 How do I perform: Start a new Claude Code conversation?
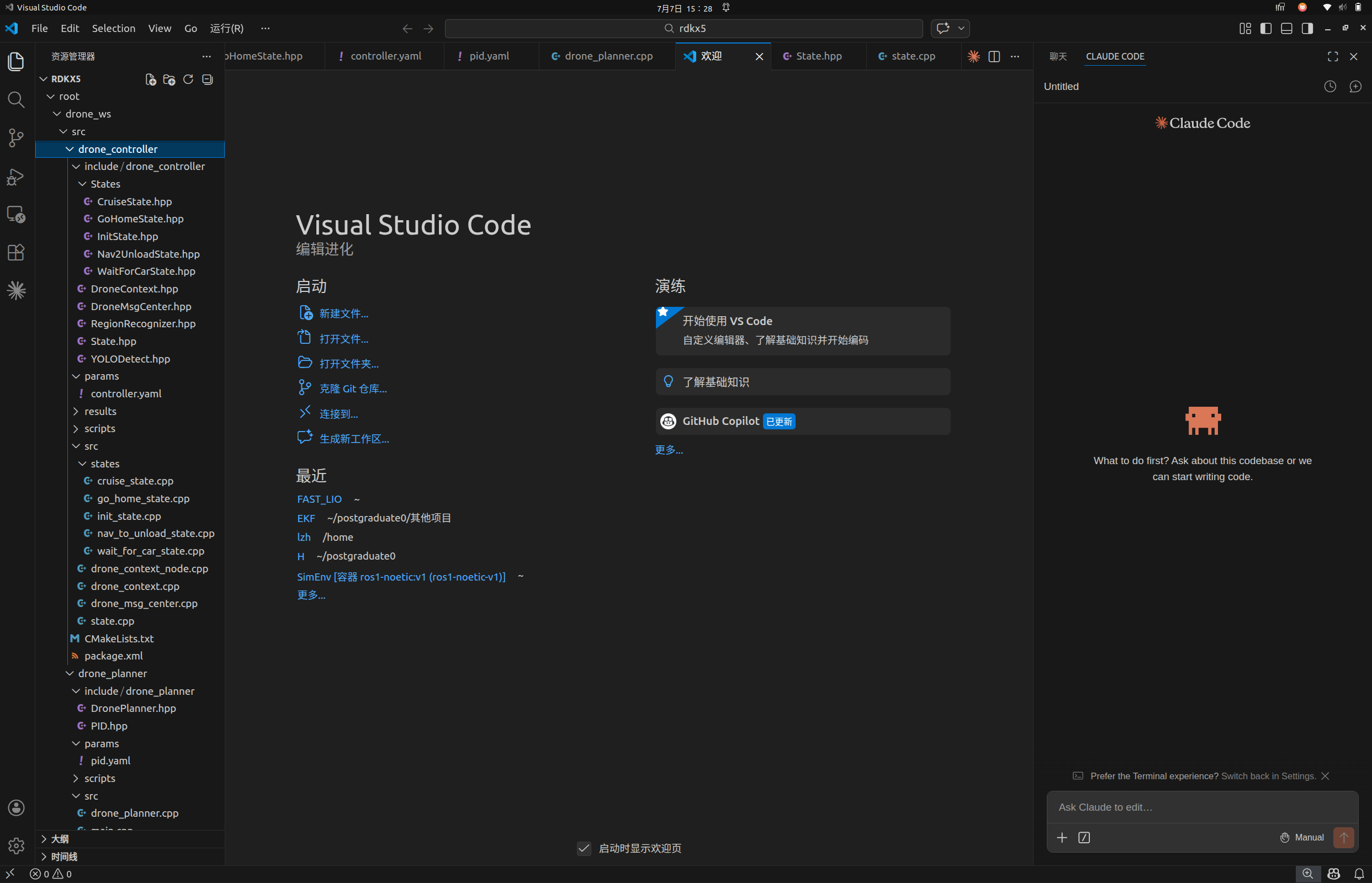(1355, 87)
